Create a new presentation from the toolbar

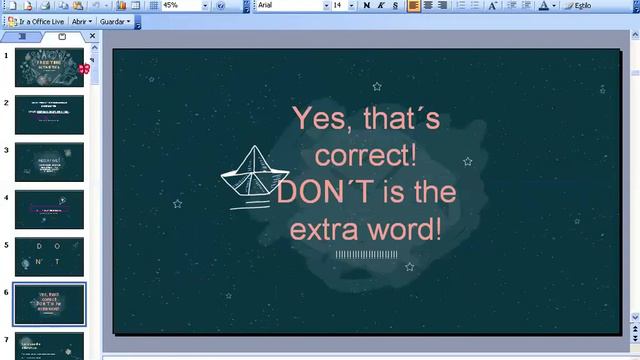pos(13,5)
